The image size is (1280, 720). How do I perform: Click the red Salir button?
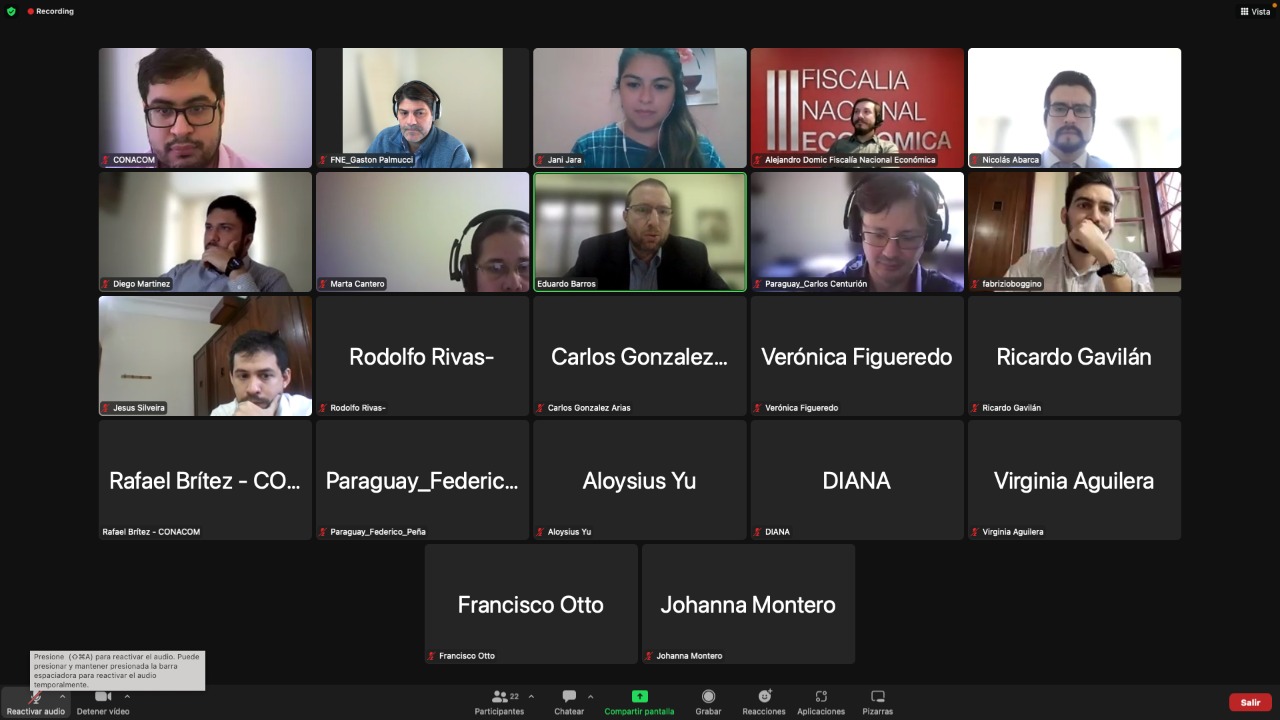[x=1250, y=702]
